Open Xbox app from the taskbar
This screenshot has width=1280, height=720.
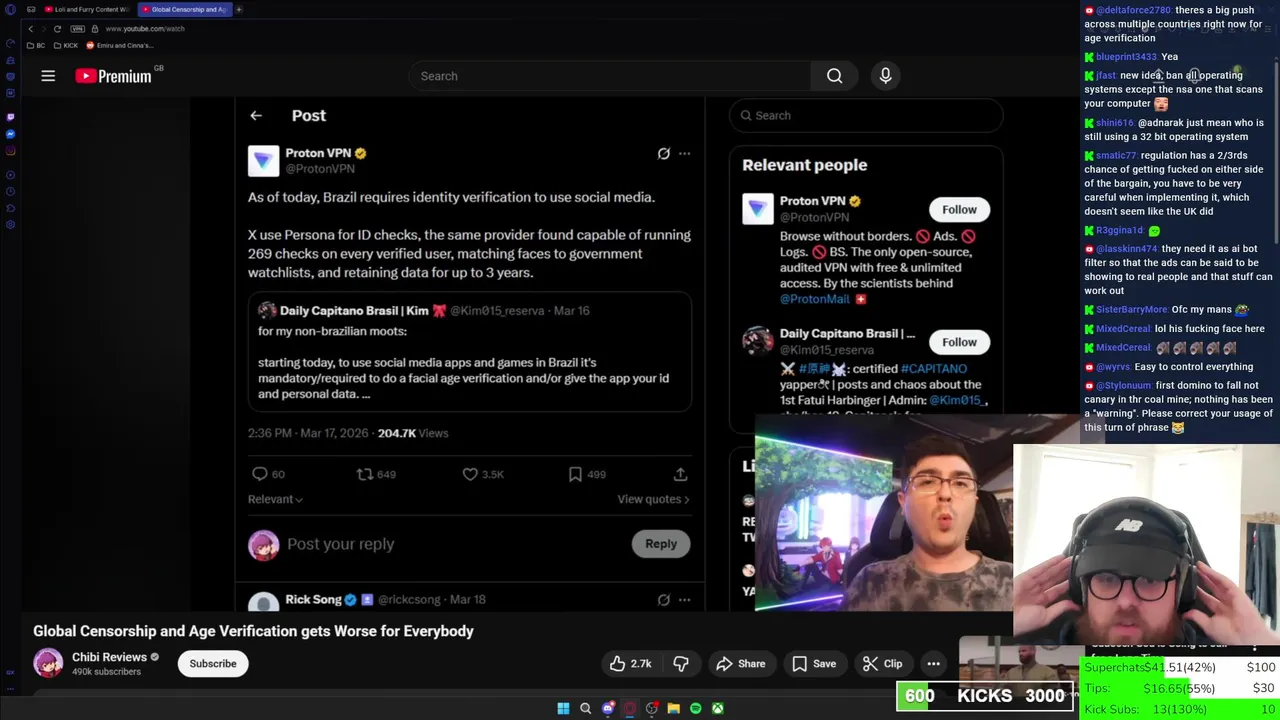coord(717,708)
